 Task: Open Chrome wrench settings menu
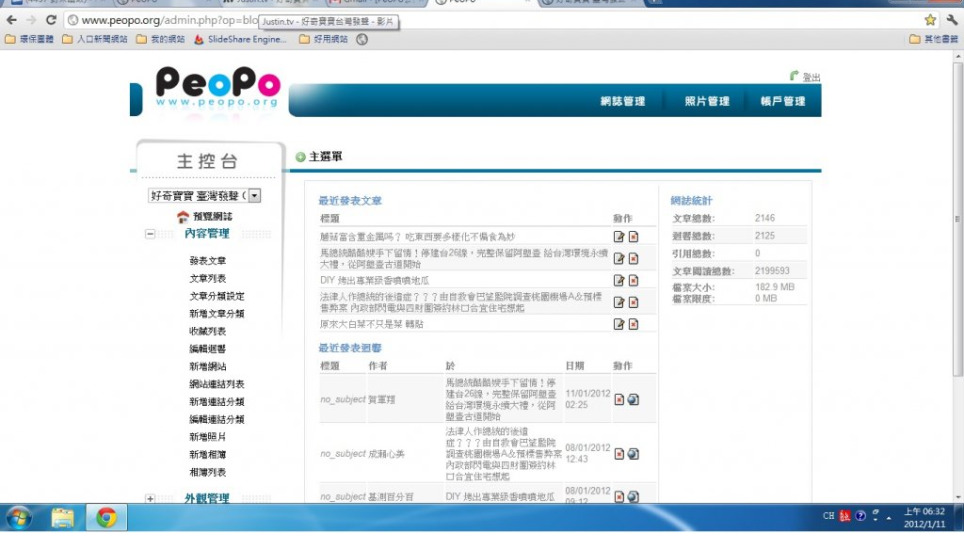951,20
